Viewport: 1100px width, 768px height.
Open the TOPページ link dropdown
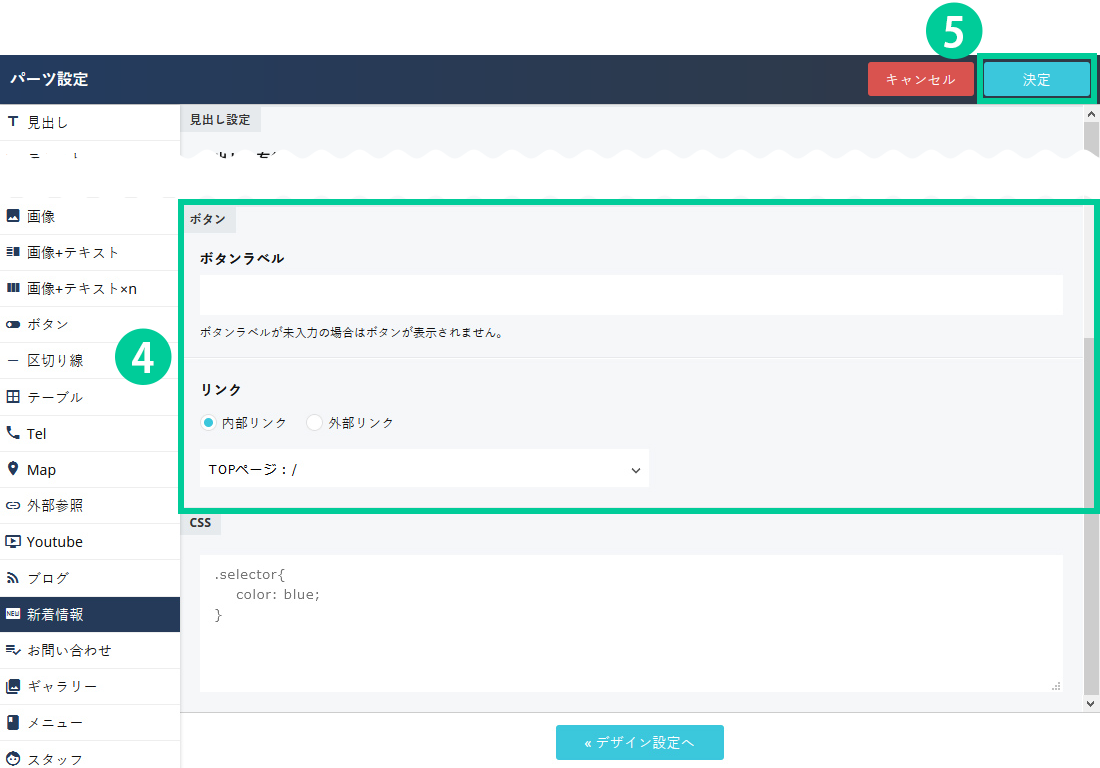[x=424, y=469]
